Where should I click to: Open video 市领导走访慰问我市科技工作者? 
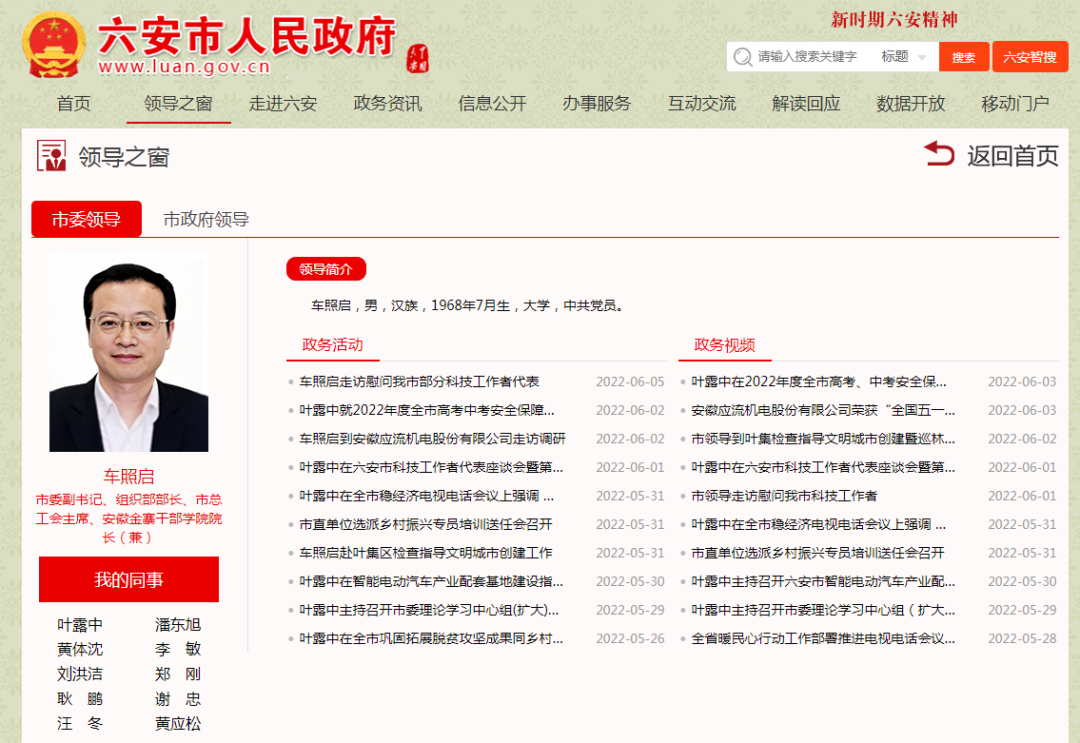pyautogui.click(x=784, y=496)
